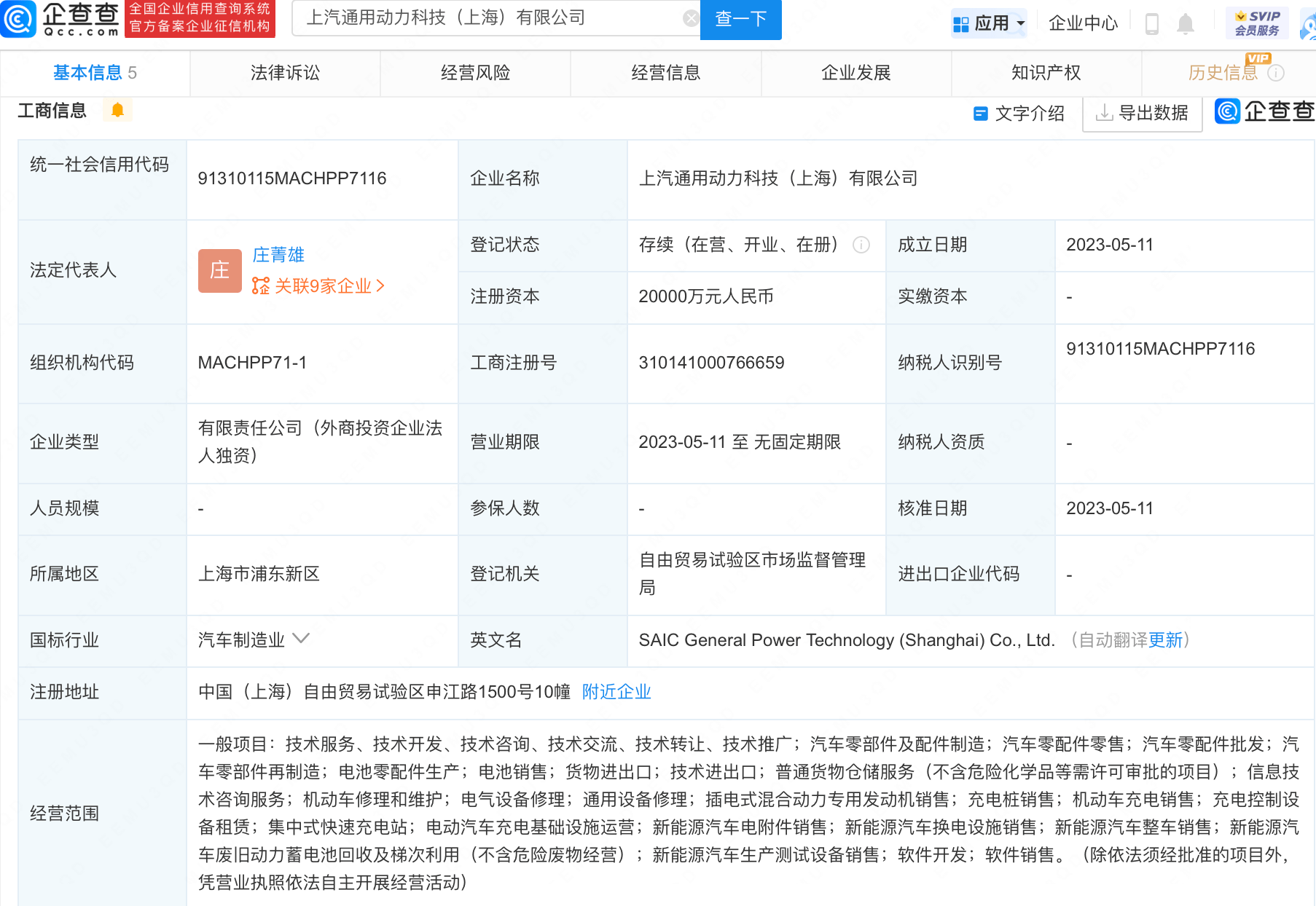Click the 庄 avatar of legal representative
This screenshot has width=1316, height=906.
[x=219, y=270]
